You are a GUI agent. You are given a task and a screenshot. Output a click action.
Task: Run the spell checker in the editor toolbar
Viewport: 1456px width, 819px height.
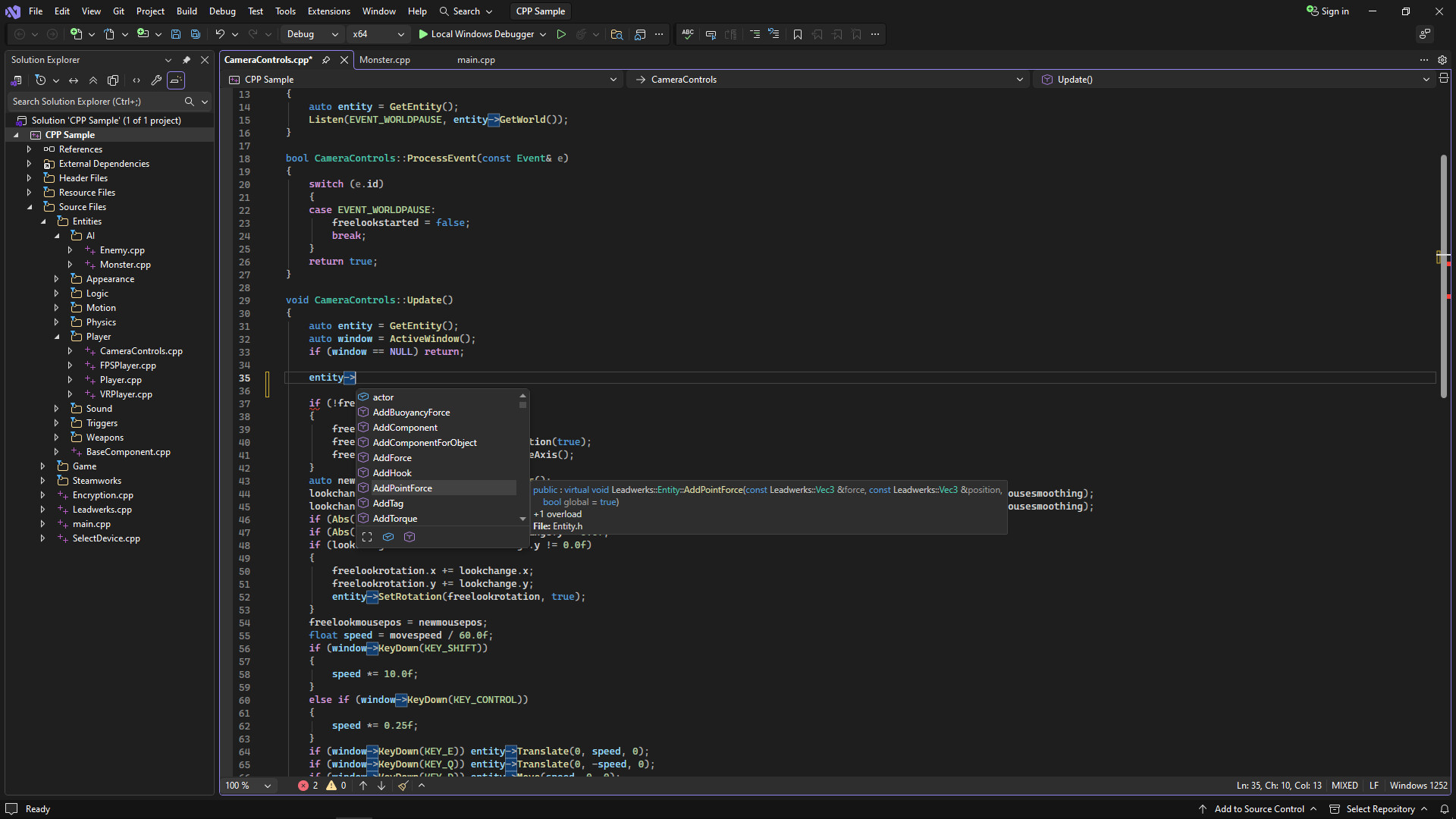coord(688,34)
